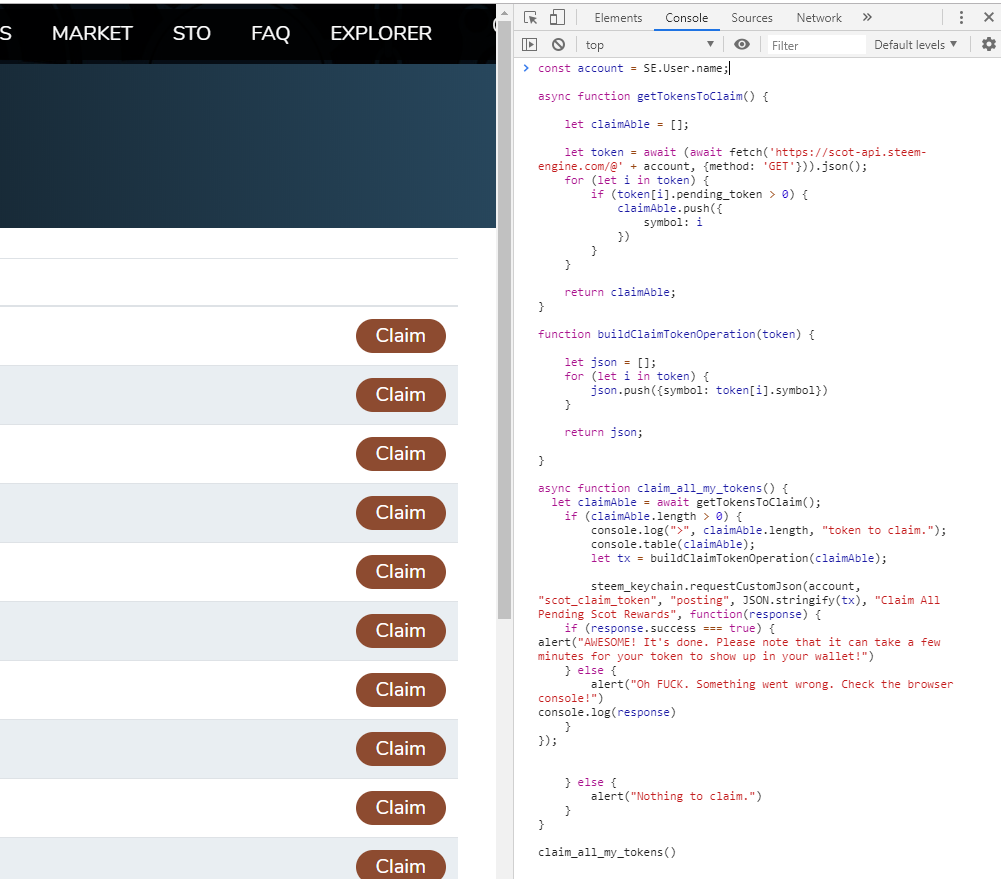Click the 'console.log(response)' line
The width and height of the screenshot is (1001, 879).
pyautogui.click(x=606, y=712)
